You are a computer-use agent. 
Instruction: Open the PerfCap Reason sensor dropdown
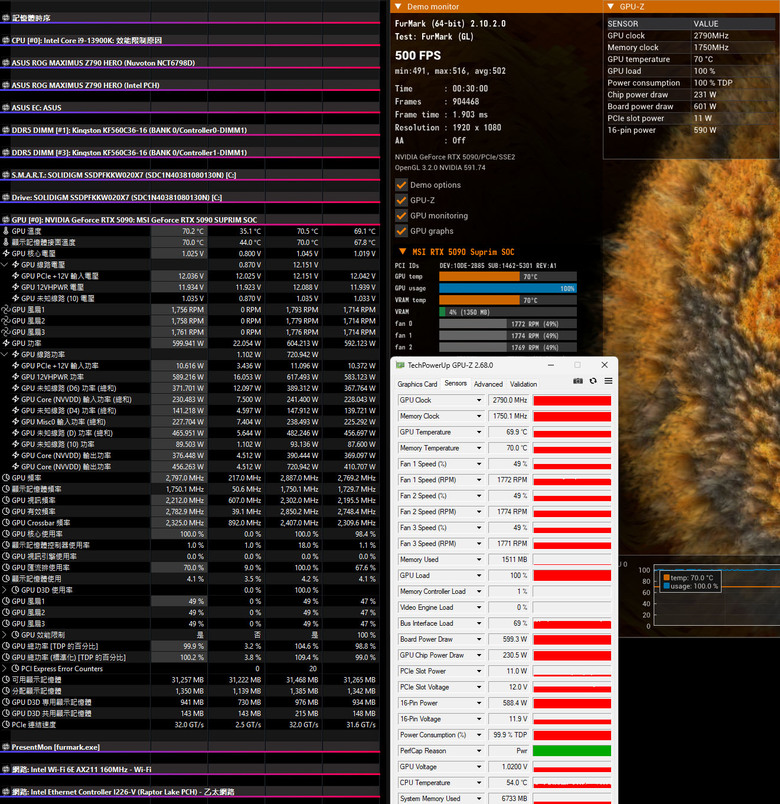(x=479, y=751)
